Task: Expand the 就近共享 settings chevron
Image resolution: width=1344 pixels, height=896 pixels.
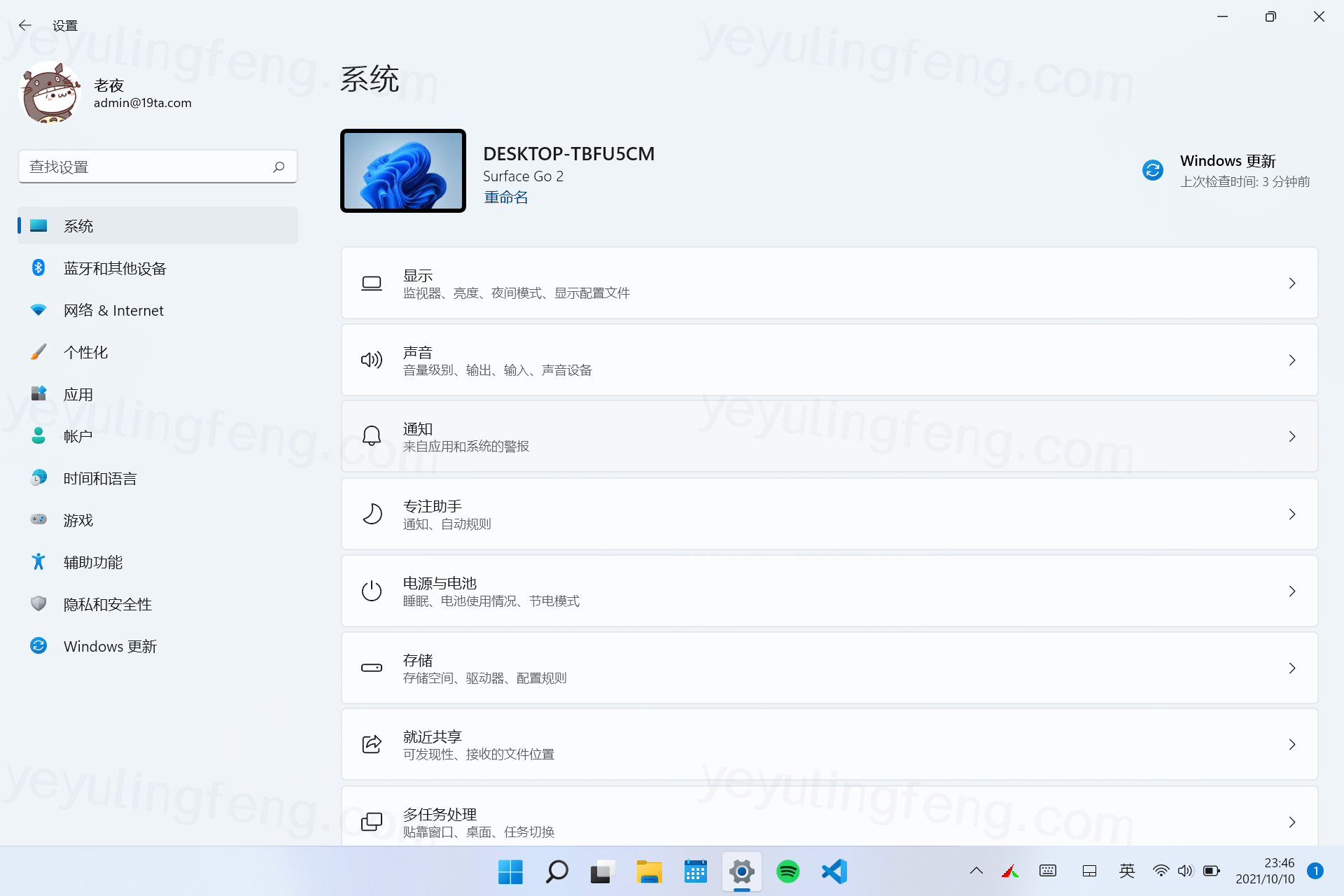Action: (1291, 745)
